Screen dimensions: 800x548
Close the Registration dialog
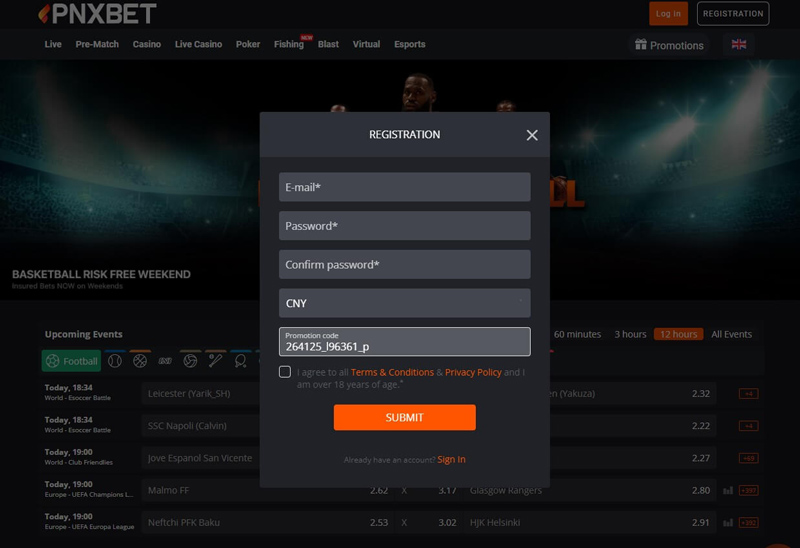(x=532, y=135)
